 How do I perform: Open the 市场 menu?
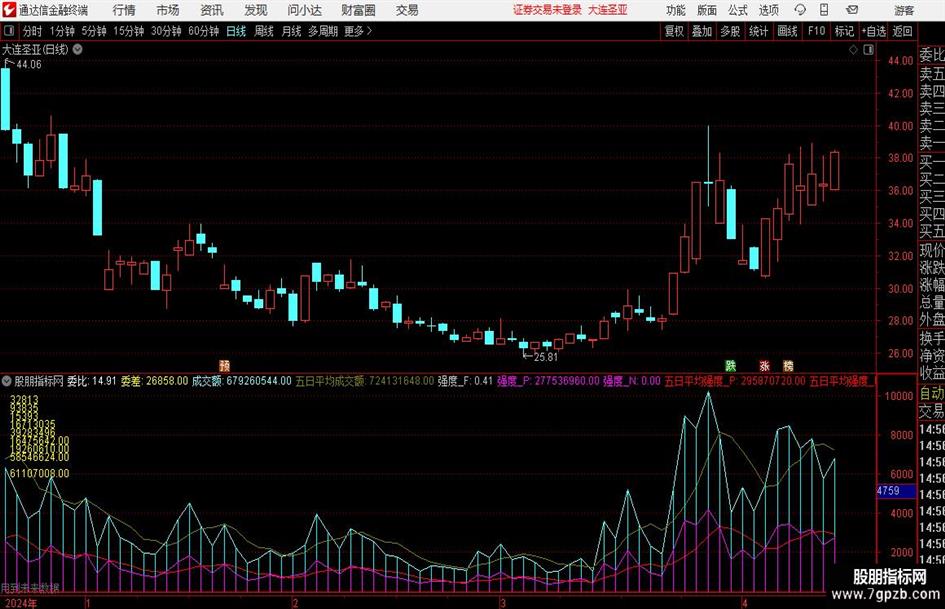click(168, 10)
